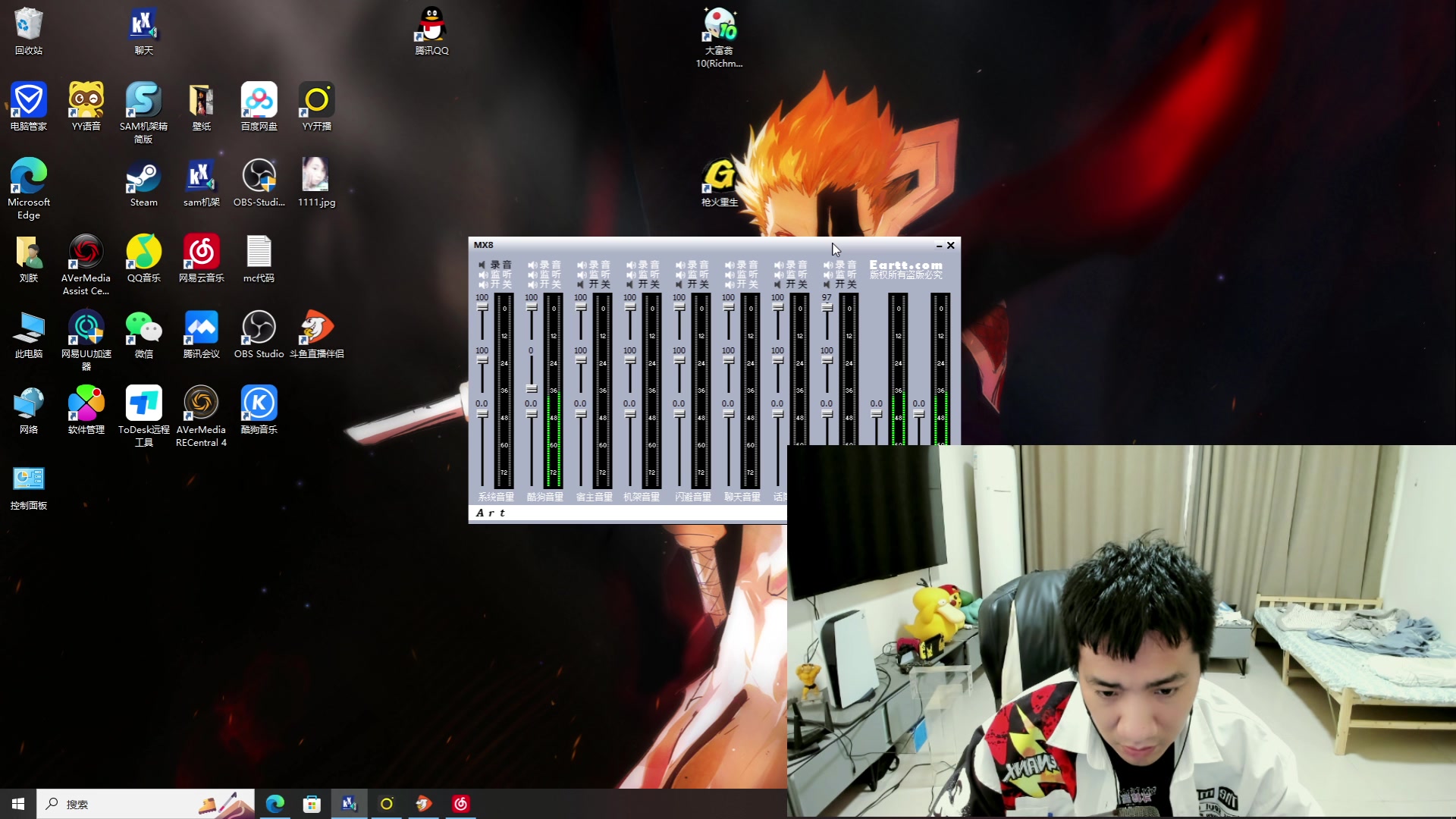The width and height of the screenshot is (1456, 819).
Task: Click the 机架音量 channel label
Action: 642,497
